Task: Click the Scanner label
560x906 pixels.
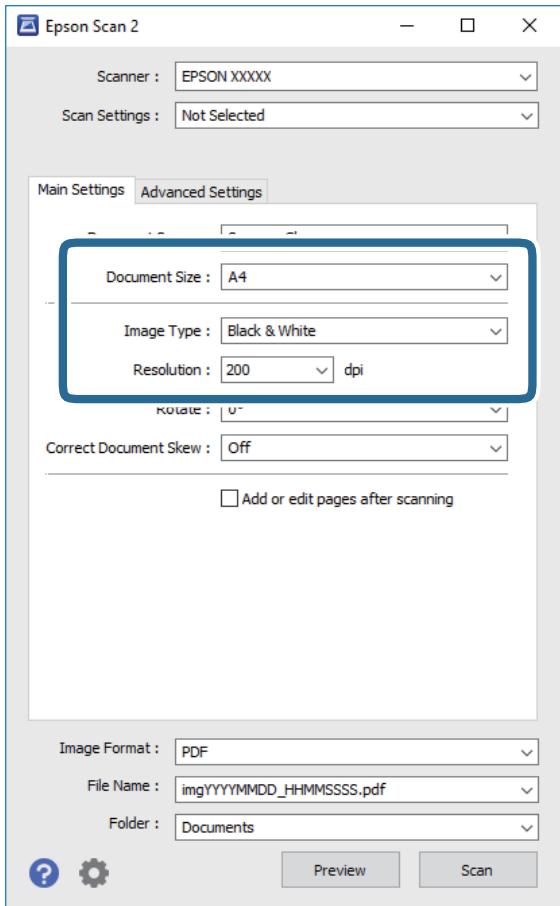Action: (x=127, y=77)
